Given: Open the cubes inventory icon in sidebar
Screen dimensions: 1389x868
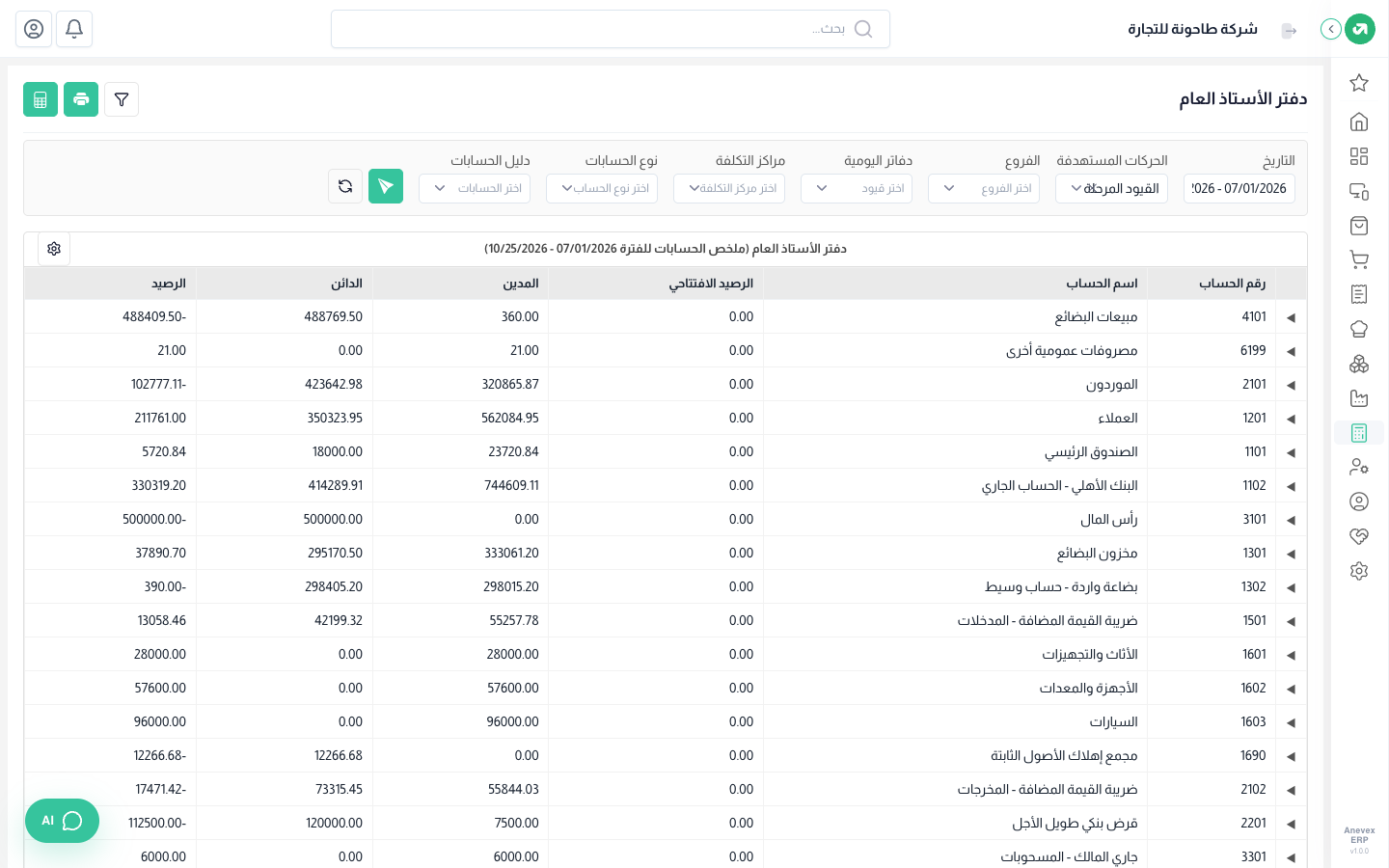Looking at the screenshot, I should pyautogui.click(x=1359, y=364).
